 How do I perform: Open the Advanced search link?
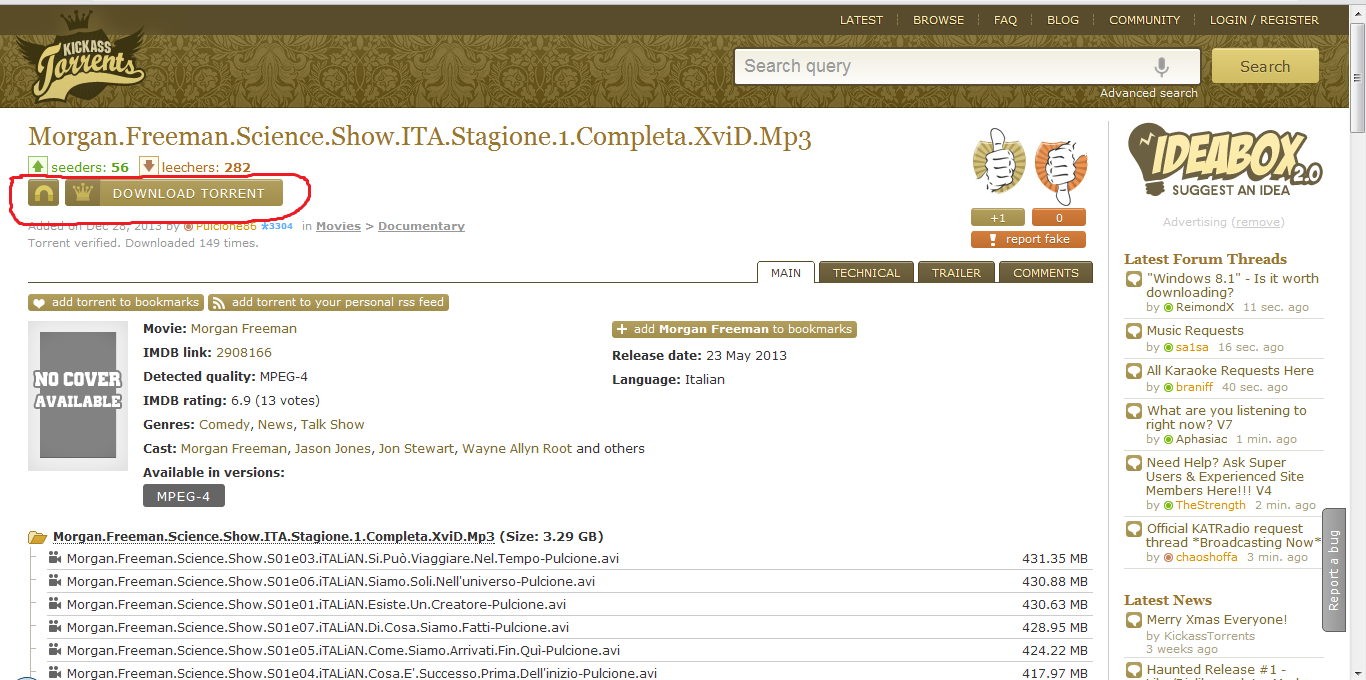1148,93
